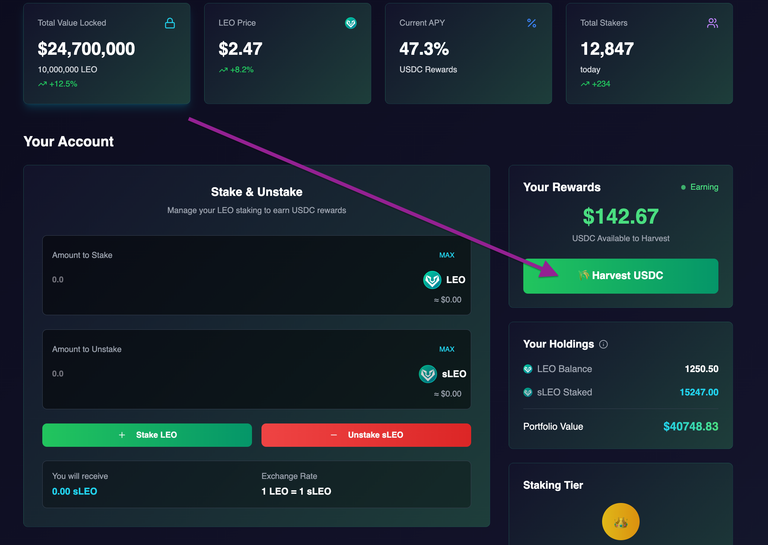Image resolution: width=768 pixels, height=545 pixels.
Task: Click the sLEO token icon in unstake field
Action: tap(428, 374)
